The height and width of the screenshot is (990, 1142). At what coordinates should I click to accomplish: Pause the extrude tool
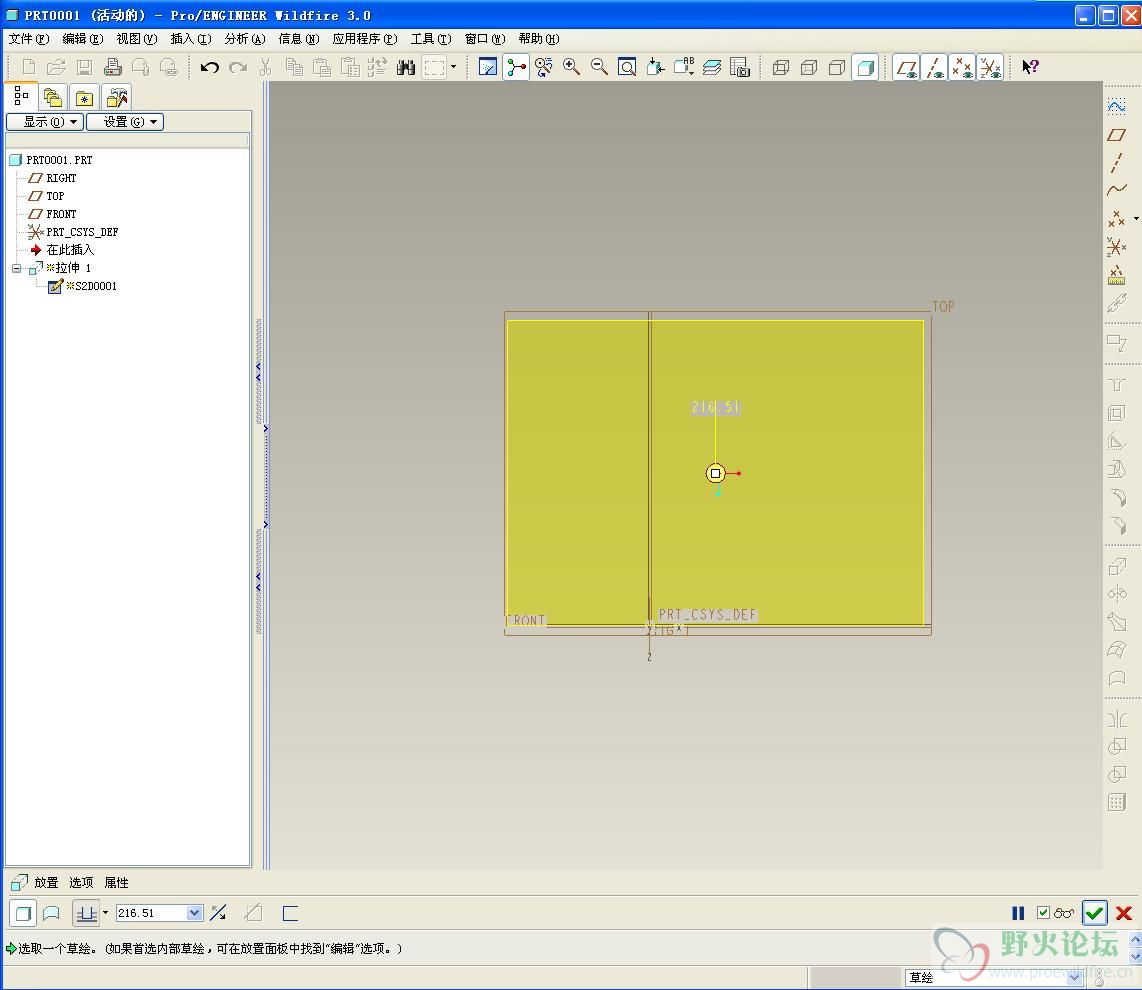[1018, 913]
